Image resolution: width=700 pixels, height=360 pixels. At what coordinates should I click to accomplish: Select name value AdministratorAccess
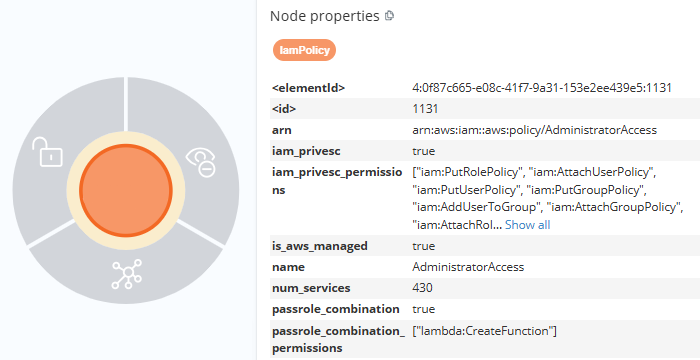point(468,267)
